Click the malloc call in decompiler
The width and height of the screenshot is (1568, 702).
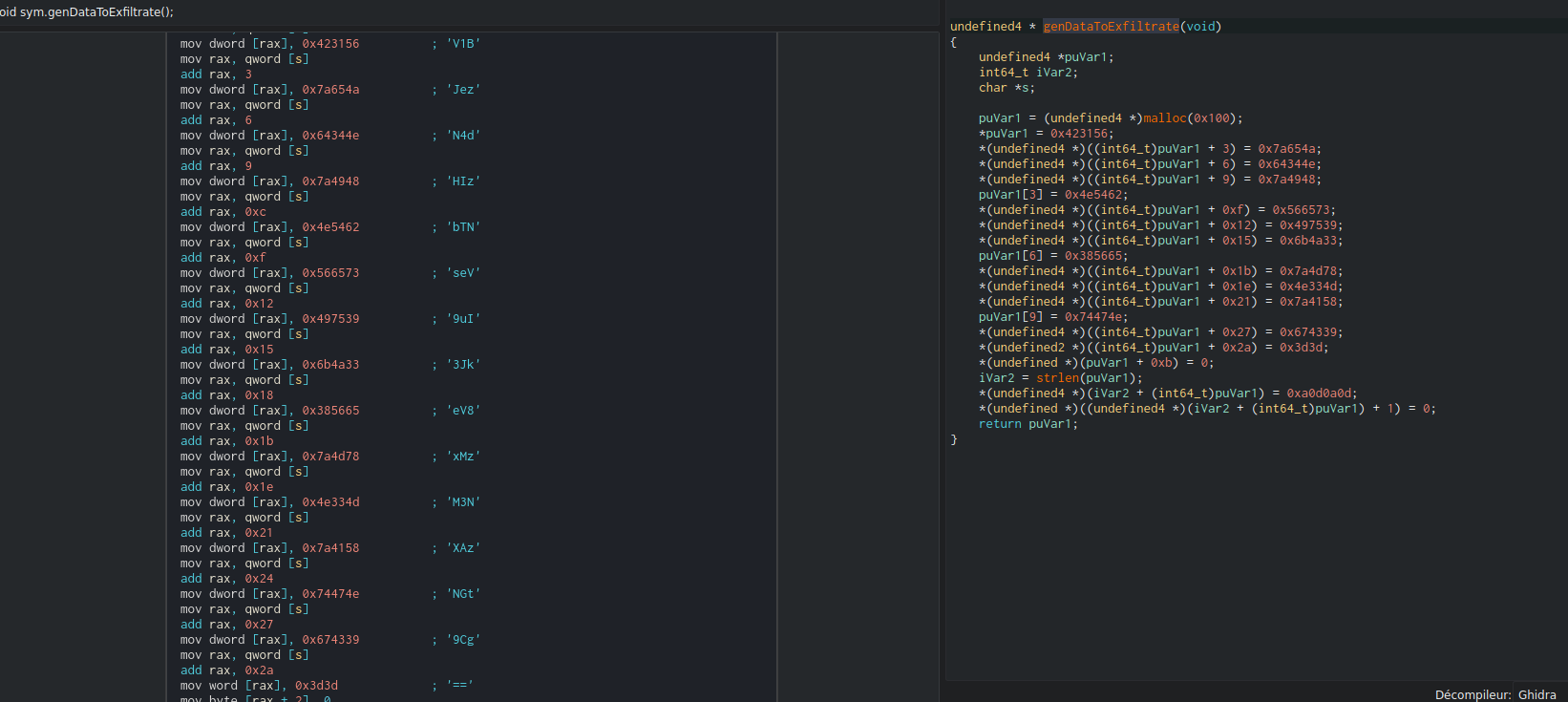(x=1165, y=118)
